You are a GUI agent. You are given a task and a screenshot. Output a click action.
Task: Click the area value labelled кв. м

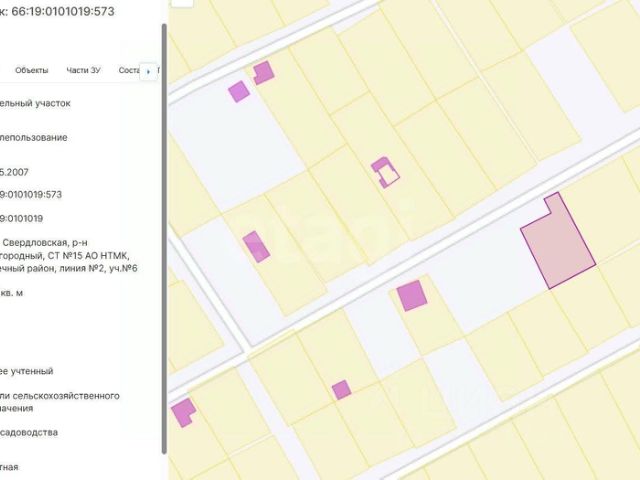11,293
